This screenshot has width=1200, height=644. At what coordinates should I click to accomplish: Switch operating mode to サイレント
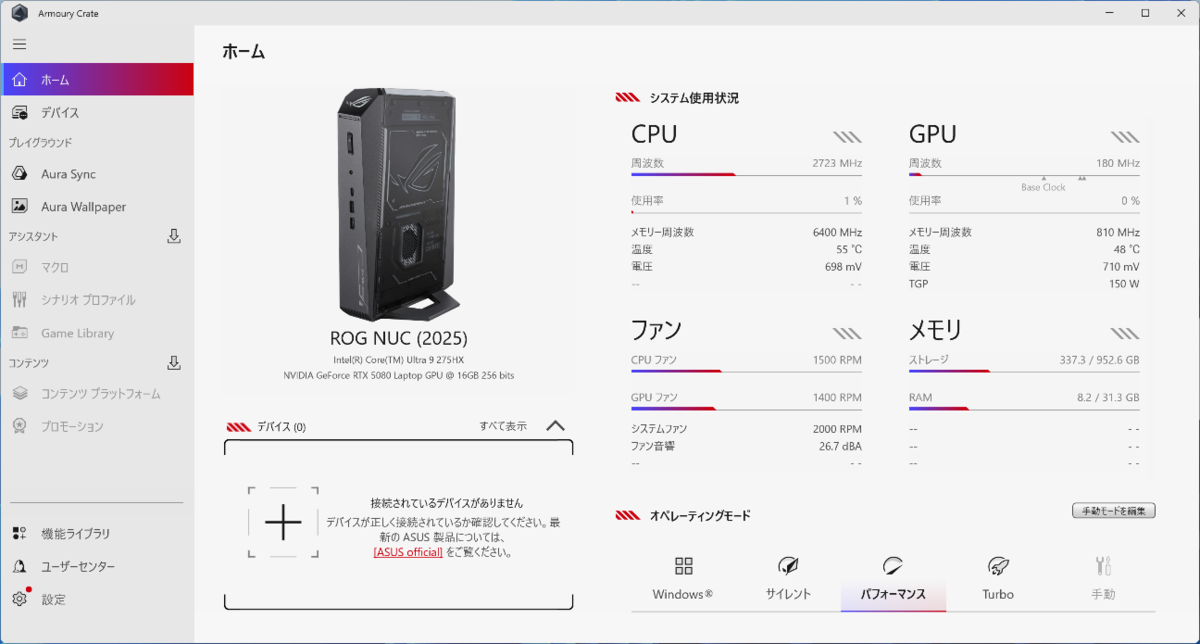(x=788, y=578)
